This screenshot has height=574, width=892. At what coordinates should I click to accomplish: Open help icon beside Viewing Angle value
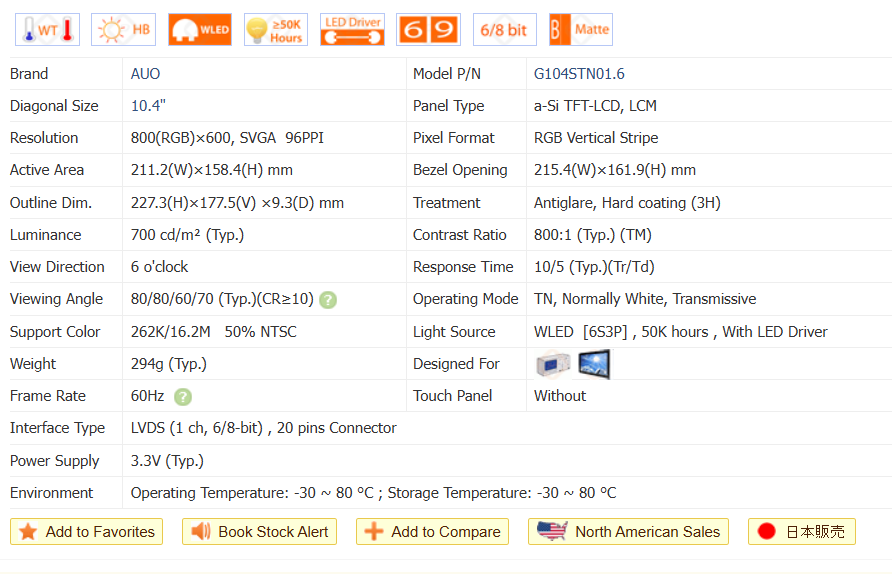point(328,300)
